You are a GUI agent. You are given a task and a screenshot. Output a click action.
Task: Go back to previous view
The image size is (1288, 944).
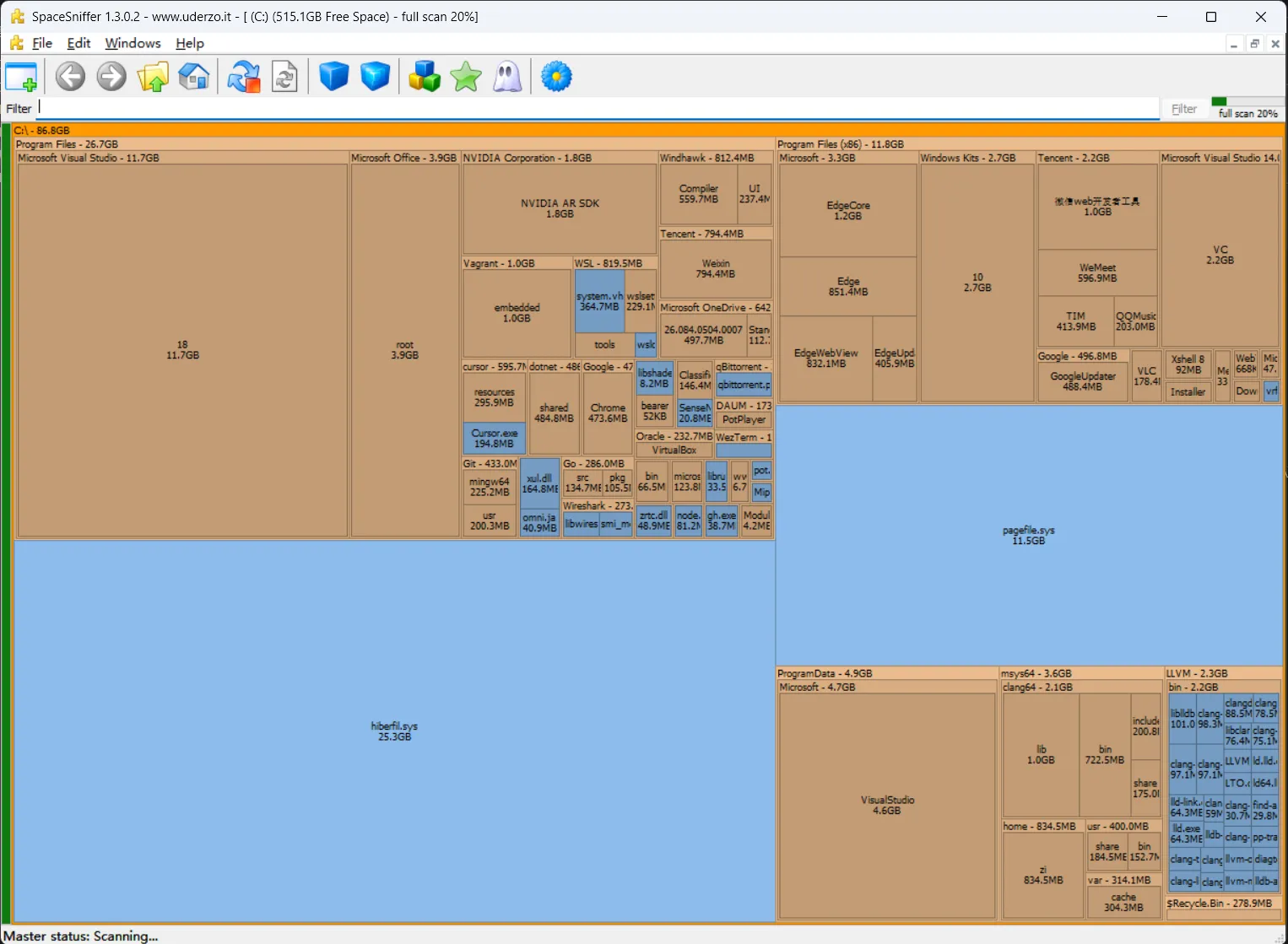[71, 77]
